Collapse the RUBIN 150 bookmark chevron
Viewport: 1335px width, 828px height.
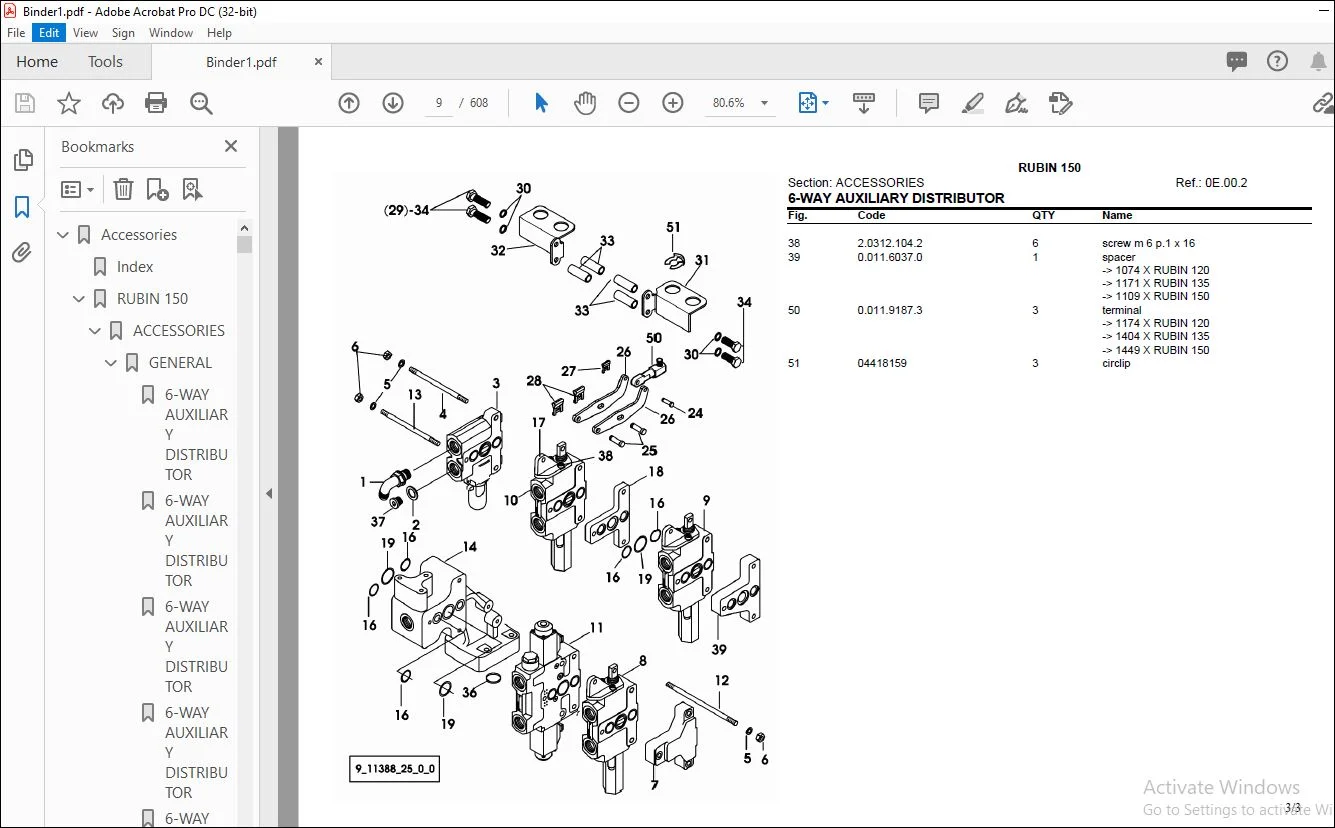click(79, 299)
